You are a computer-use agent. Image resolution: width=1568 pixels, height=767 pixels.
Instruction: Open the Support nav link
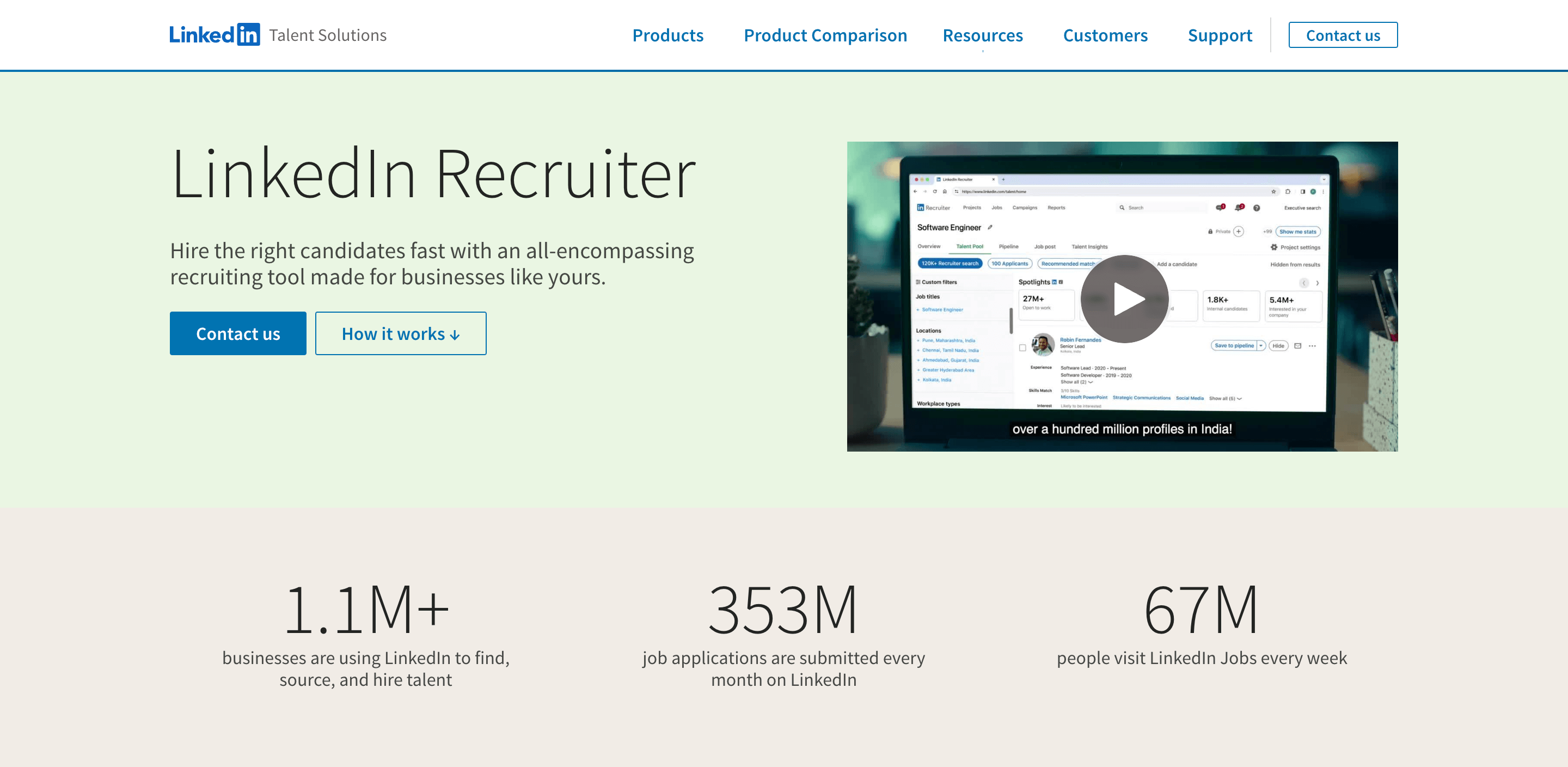pos(1219,35)
